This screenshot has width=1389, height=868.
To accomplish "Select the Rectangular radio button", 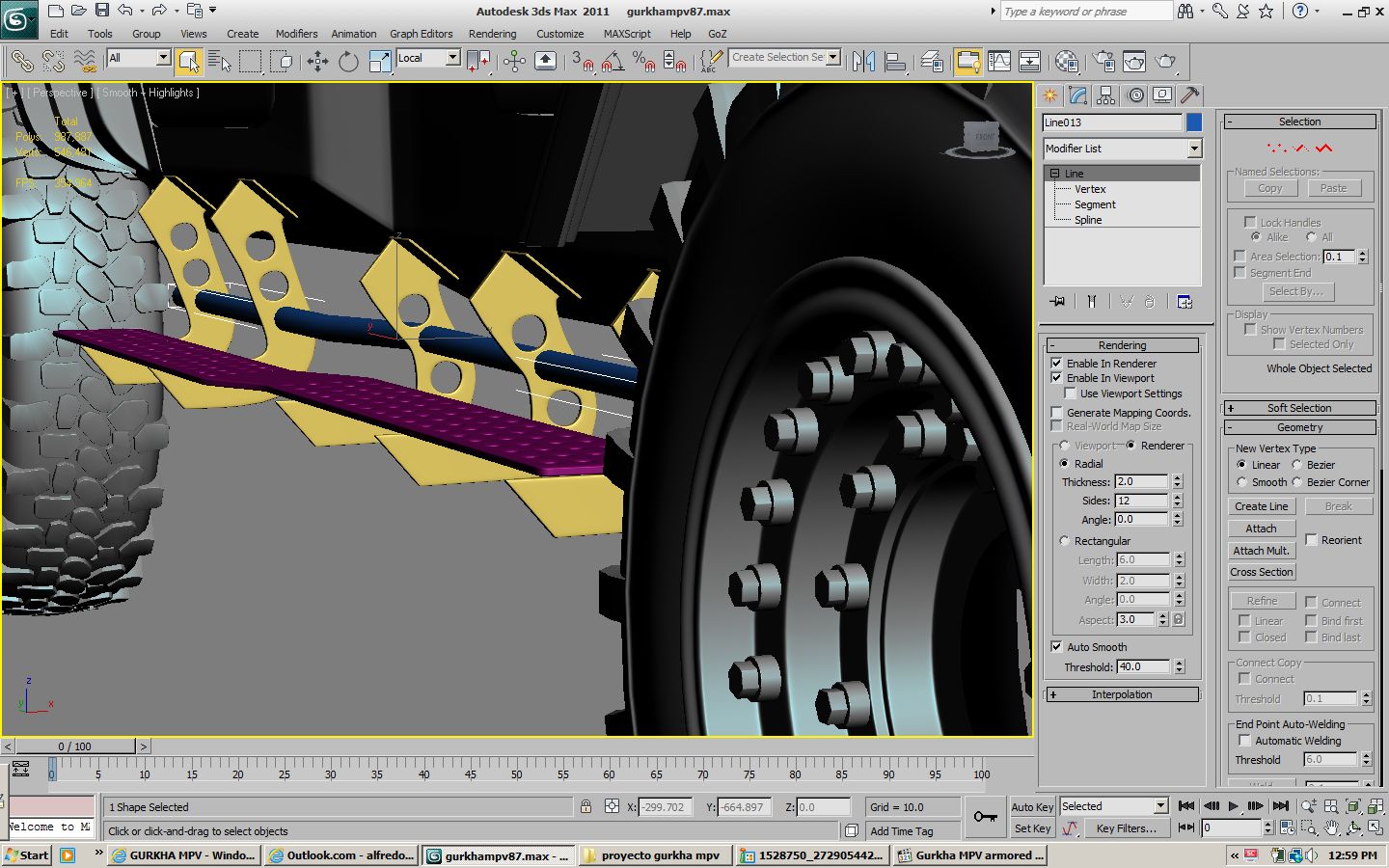I will tap(1064, 541).
